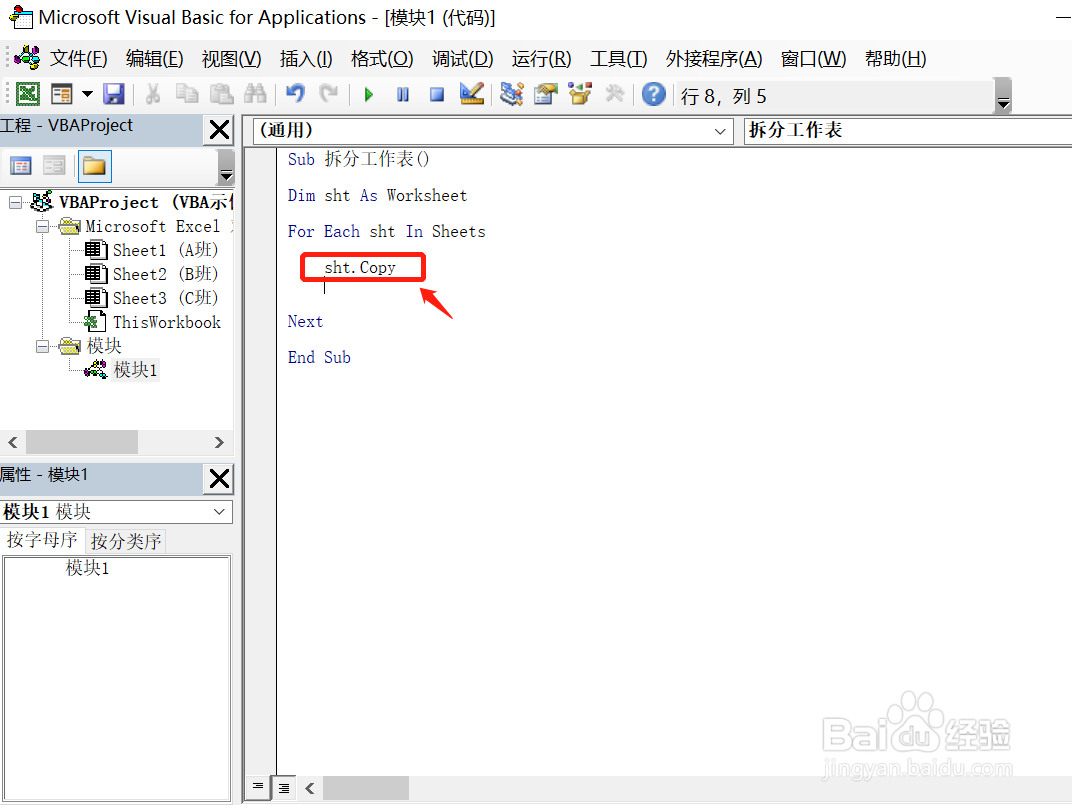Switch to 按分类序 tab
Viewport: 1072px width, 805px height.
click(126, 541)
